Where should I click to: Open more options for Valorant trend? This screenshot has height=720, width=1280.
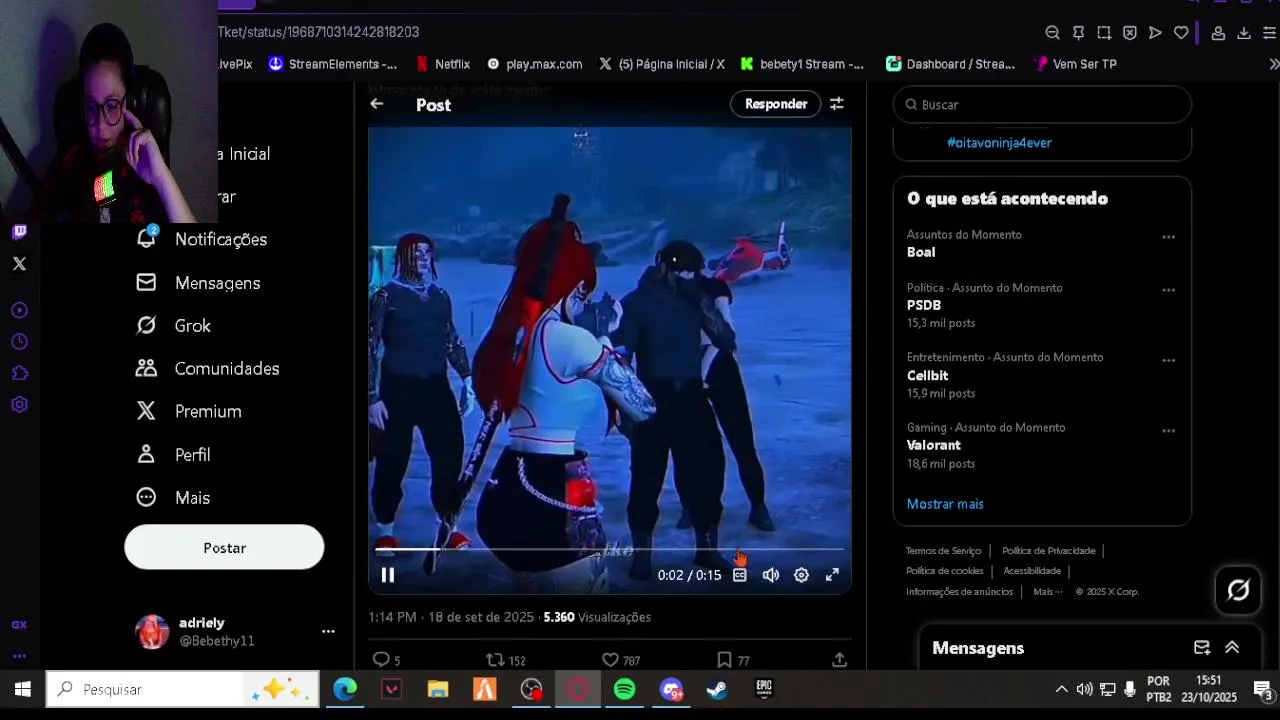click(1168, 430)
